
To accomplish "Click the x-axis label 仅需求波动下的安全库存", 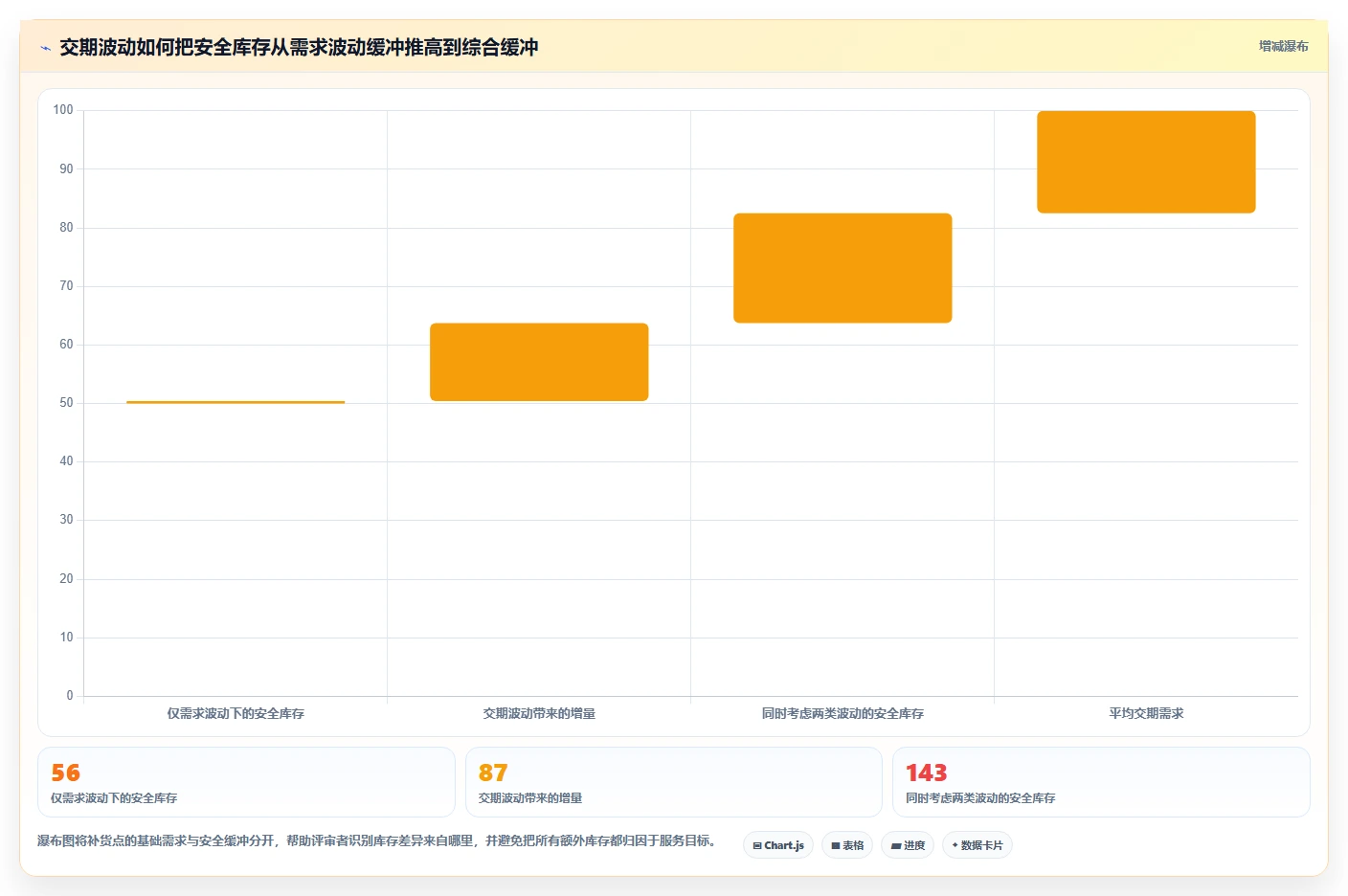I will tap(236, 713).
